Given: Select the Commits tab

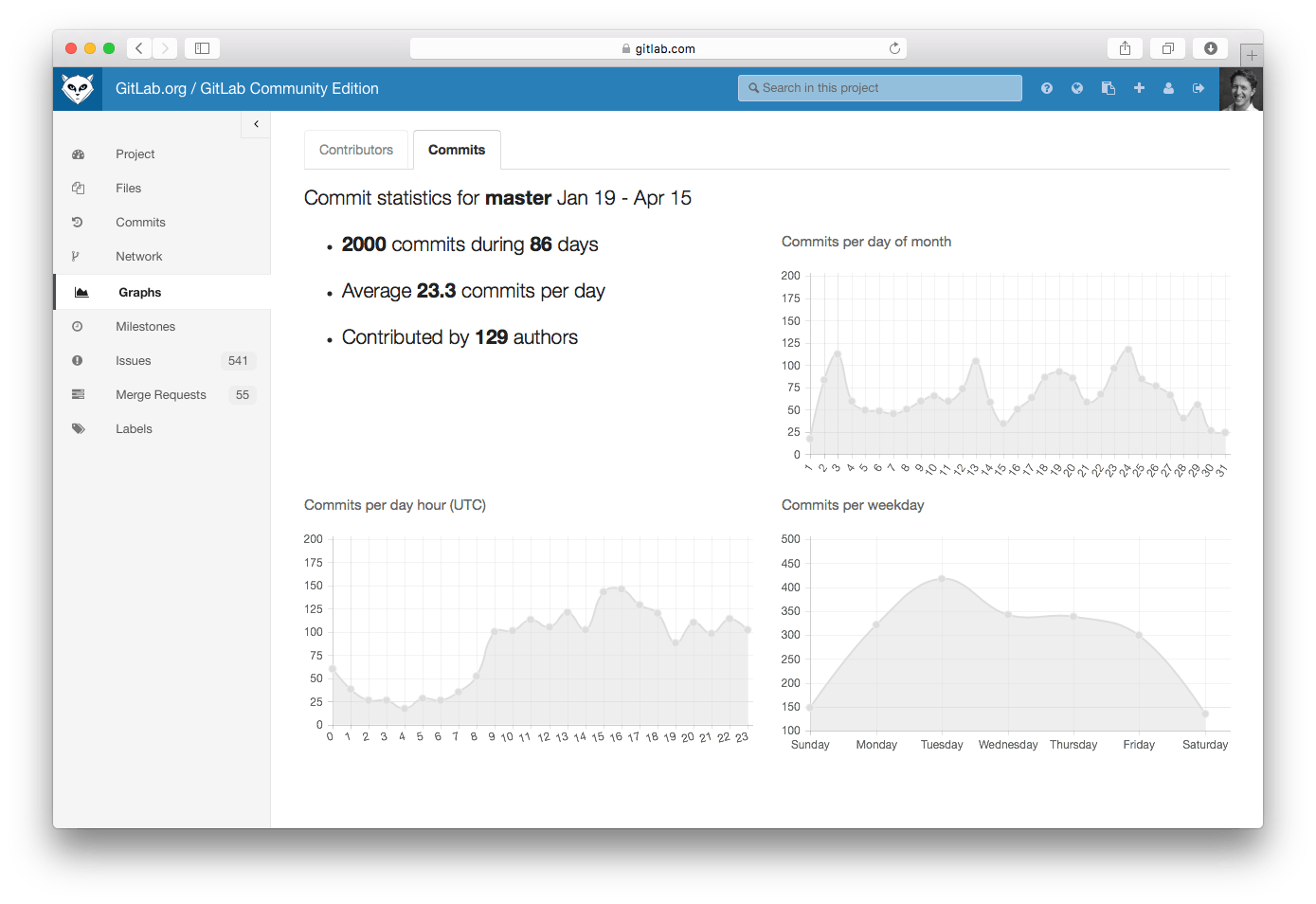Looking at the screenshot, I should (457, 149).
